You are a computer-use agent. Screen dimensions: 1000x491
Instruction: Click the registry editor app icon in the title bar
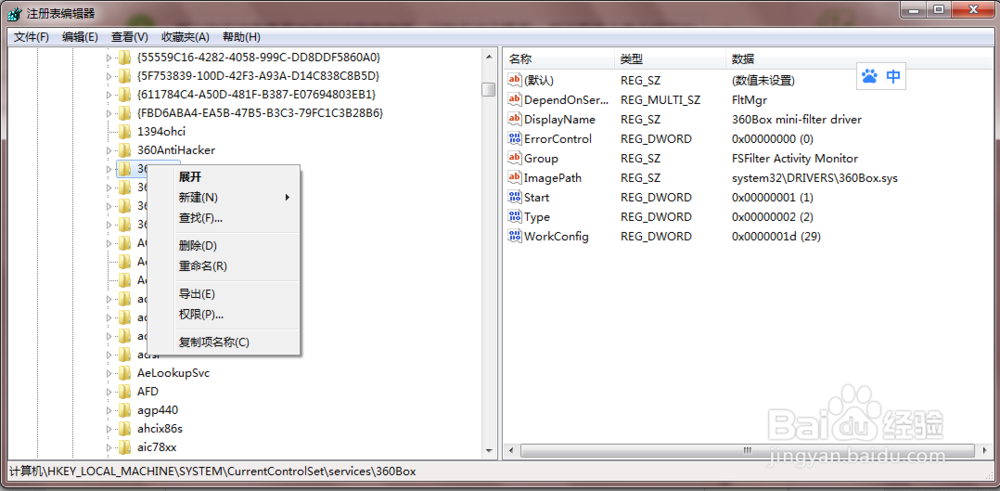pyautogui.click(x=13, y=13)
